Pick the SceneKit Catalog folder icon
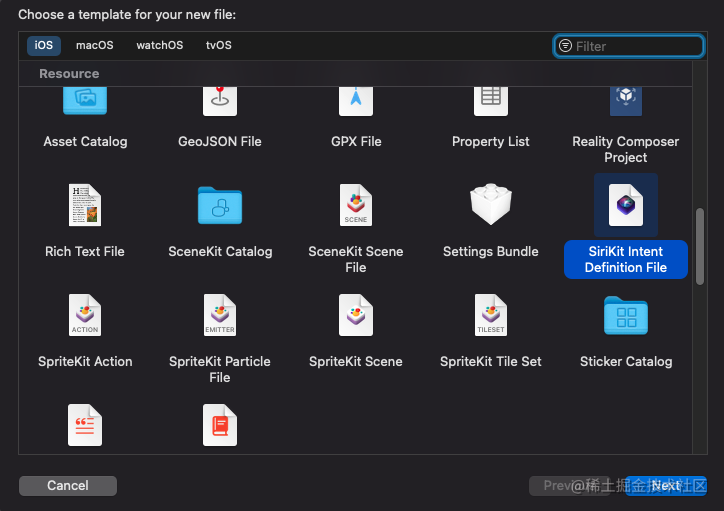724x511 pixels. point(220,205)
